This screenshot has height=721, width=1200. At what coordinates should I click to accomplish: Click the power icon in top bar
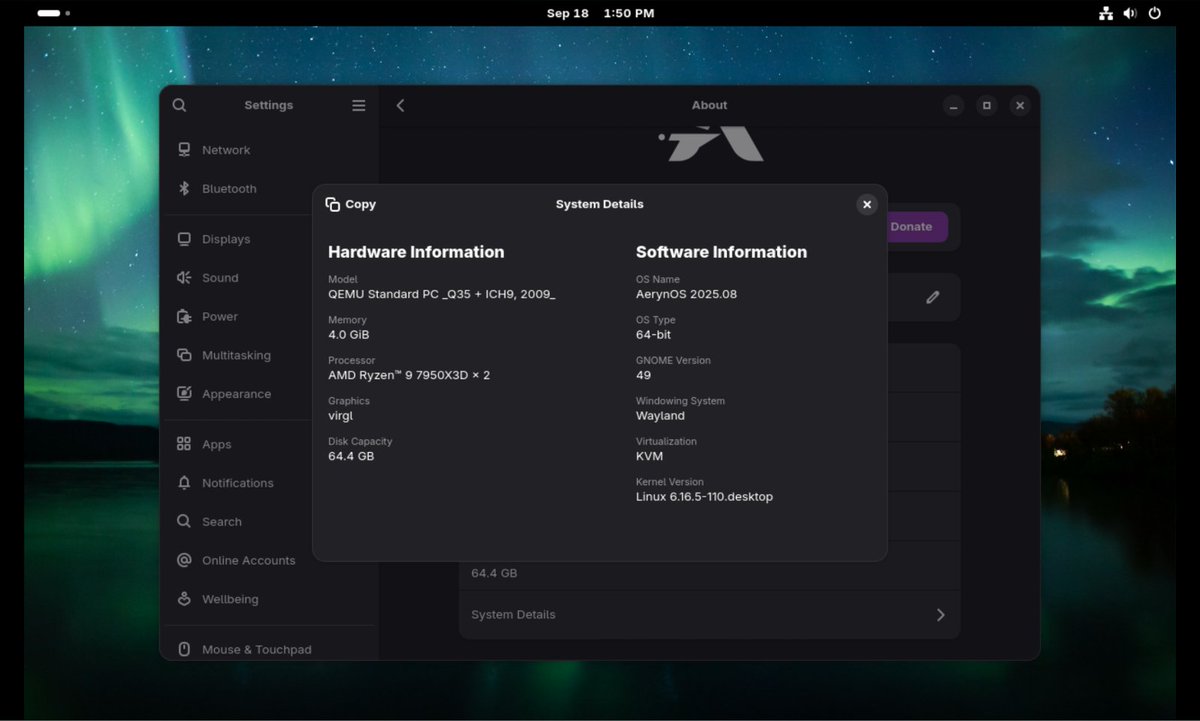pyautogui.click(x=1155, y=13)
